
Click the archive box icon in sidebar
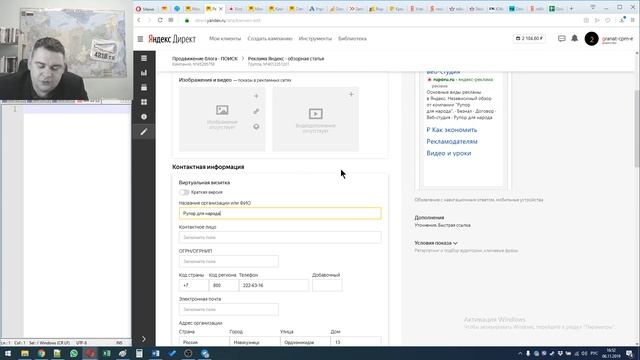point(144,87)
